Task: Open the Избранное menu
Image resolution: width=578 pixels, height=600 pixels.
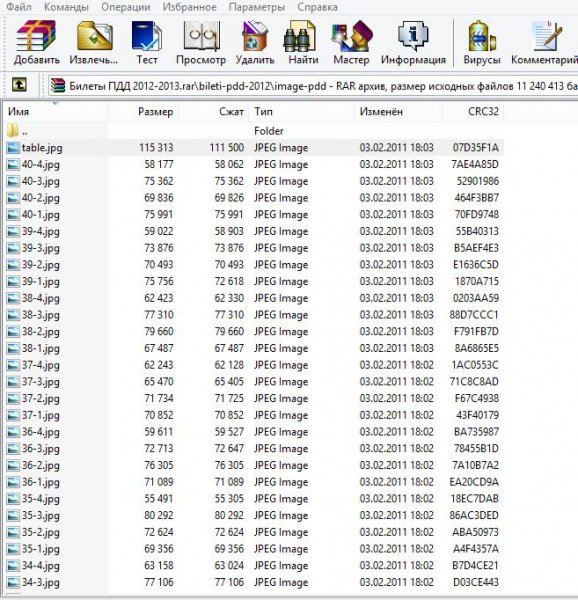Action: pyautogui.click(x=189, y=7)
